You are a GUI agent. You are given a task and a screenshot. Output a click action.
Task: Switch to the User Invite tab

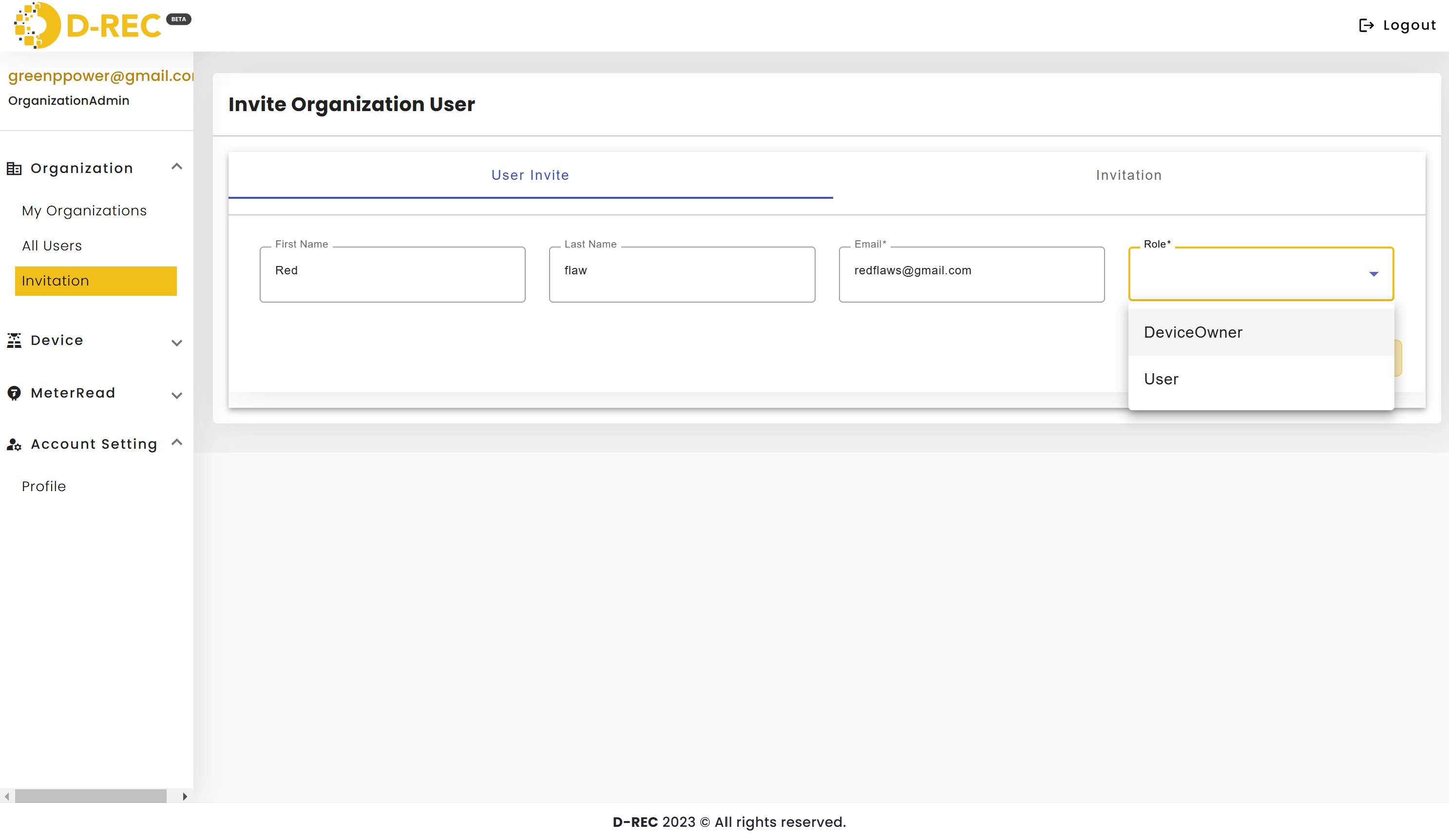530,175
